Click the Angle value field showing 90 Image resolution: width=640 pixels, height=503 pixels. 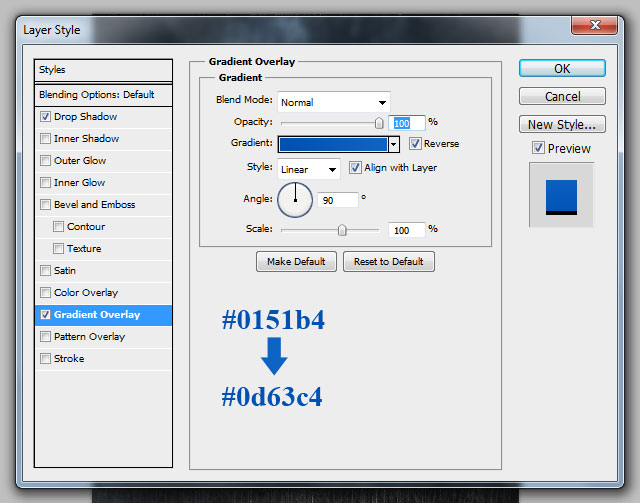pyautogui.click(x=338, y=200)
